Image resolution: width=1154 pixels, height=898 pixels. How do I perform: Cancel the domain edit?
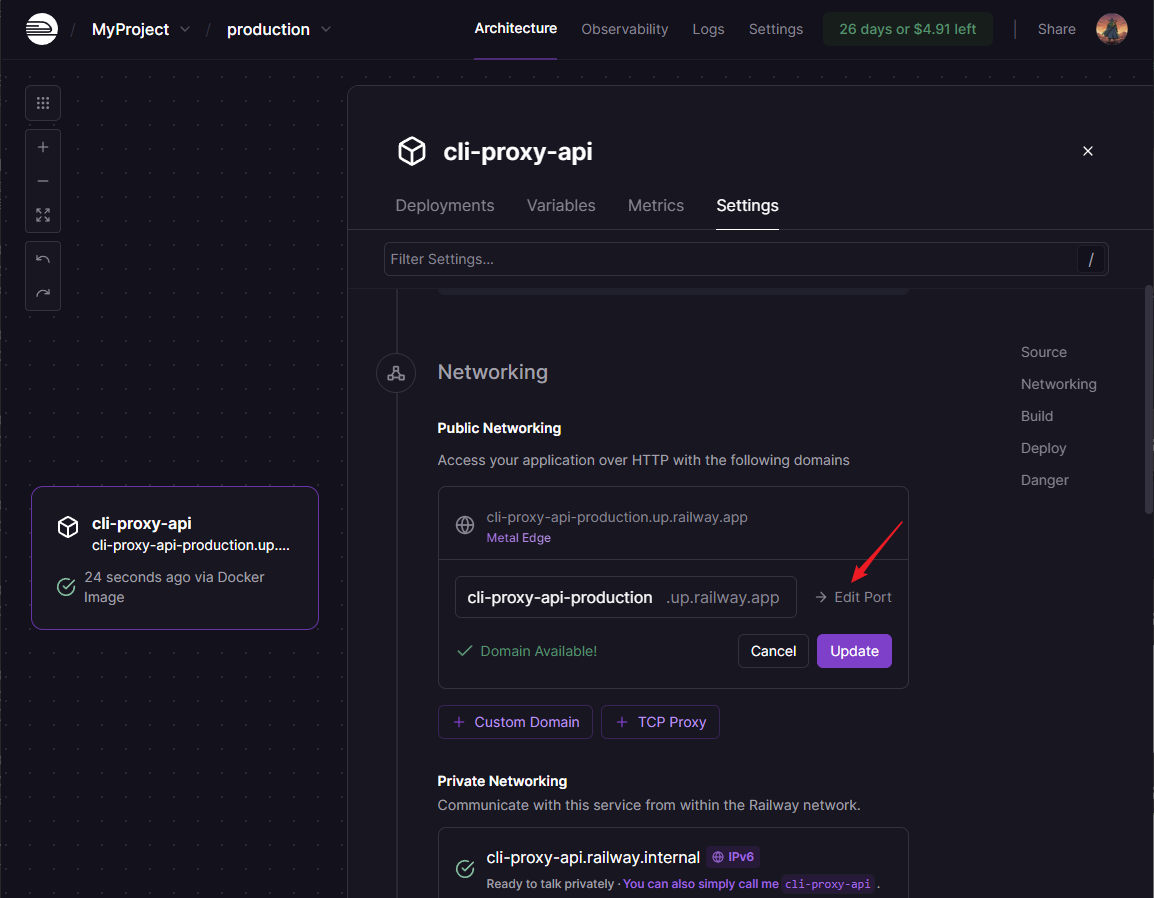point(773,651)
